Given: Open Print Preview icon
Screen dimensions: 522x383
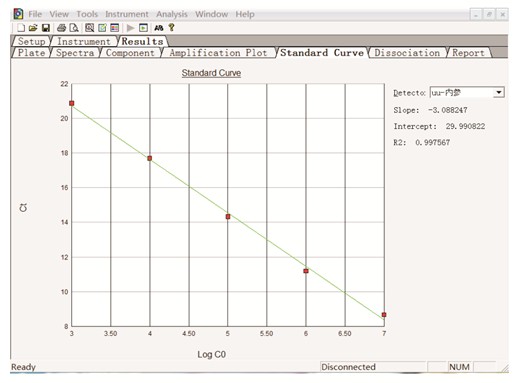Looking at the screenshot, I should (74, 28).
